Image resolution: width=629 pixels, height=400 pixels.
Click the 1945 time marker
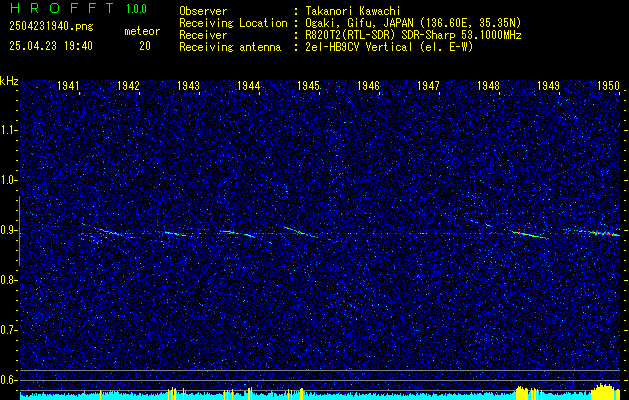pos(308,85)
